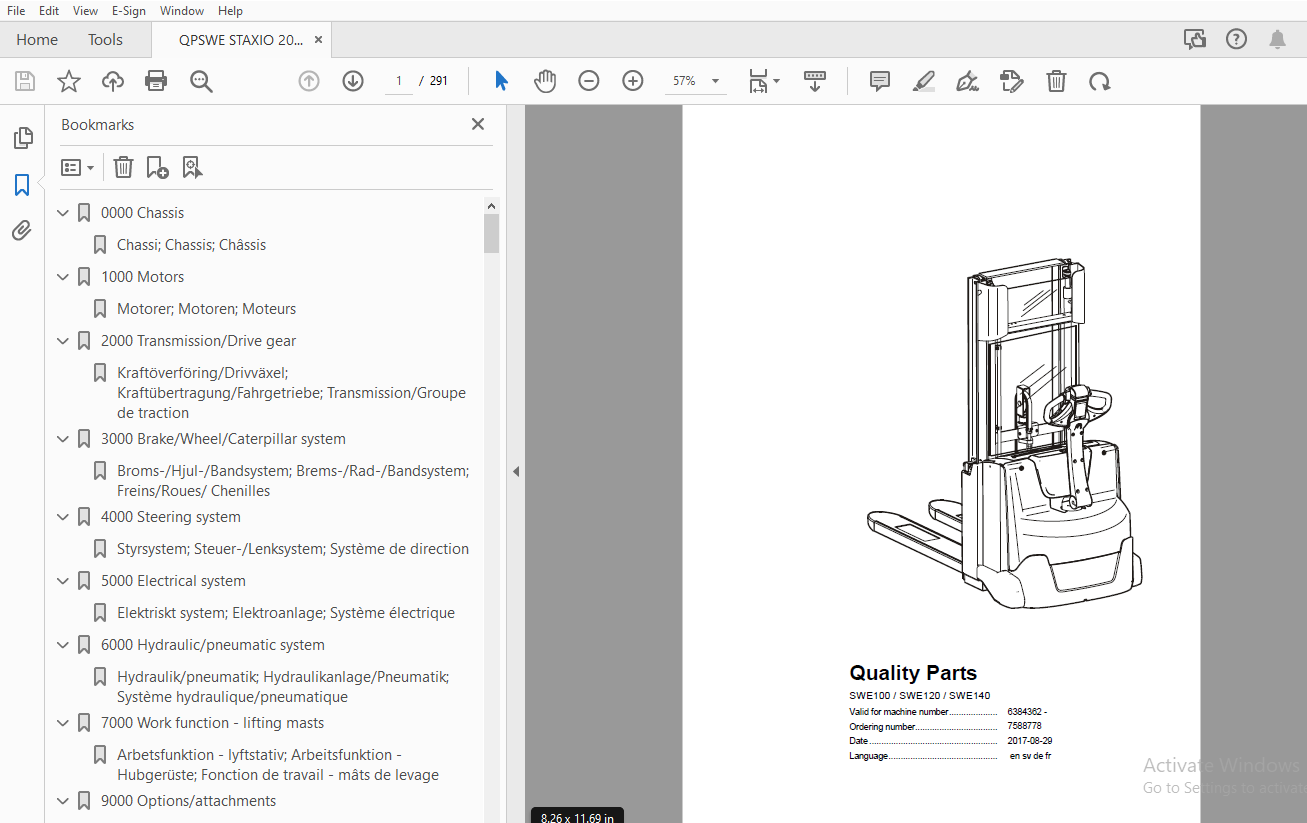Click the upload to cloud icon
The height and width of the screenshot is (823, 1307).
click(113, 81)
